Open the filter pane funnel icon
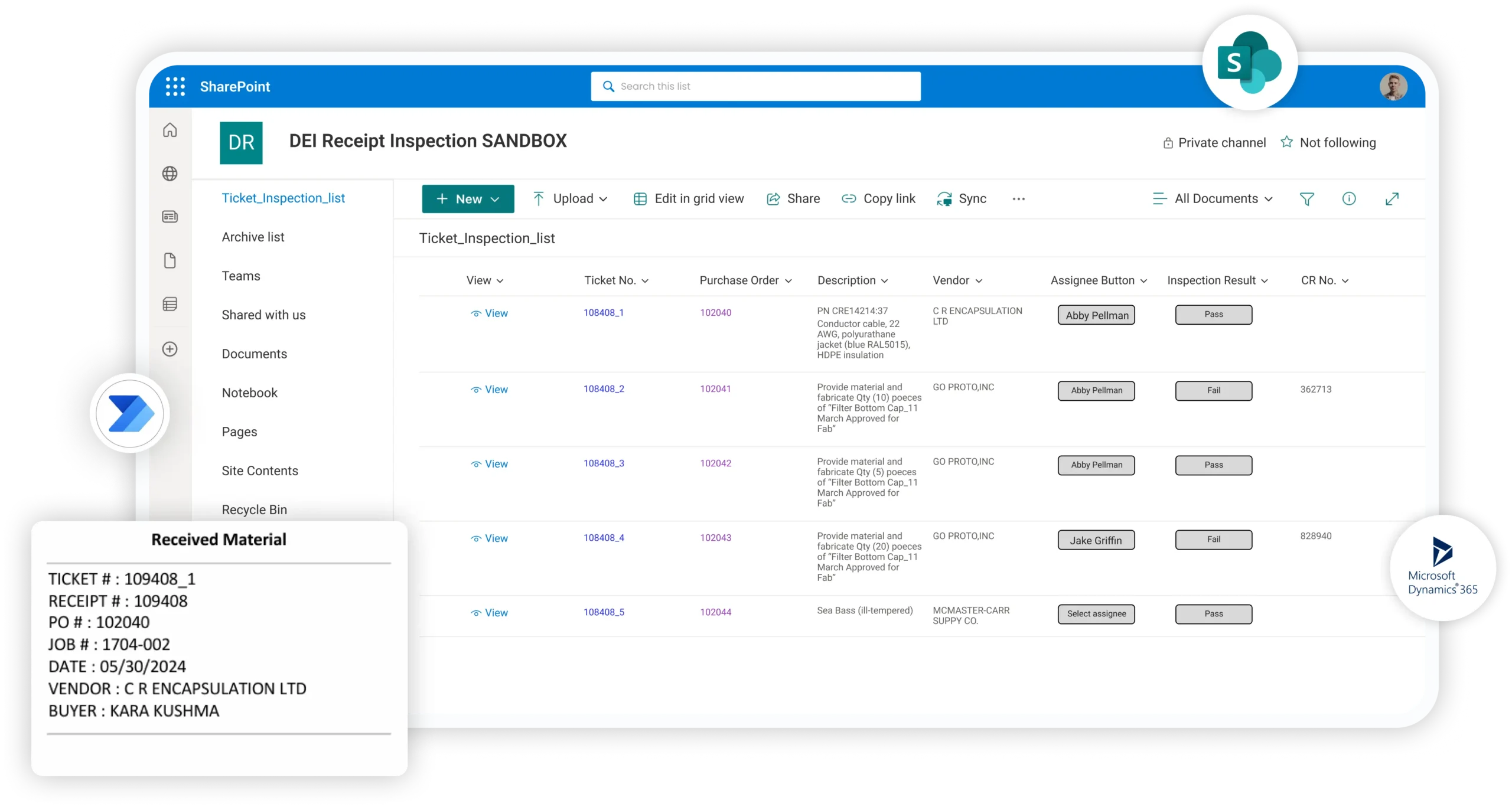1512x807 pixels. (1307, 199)
